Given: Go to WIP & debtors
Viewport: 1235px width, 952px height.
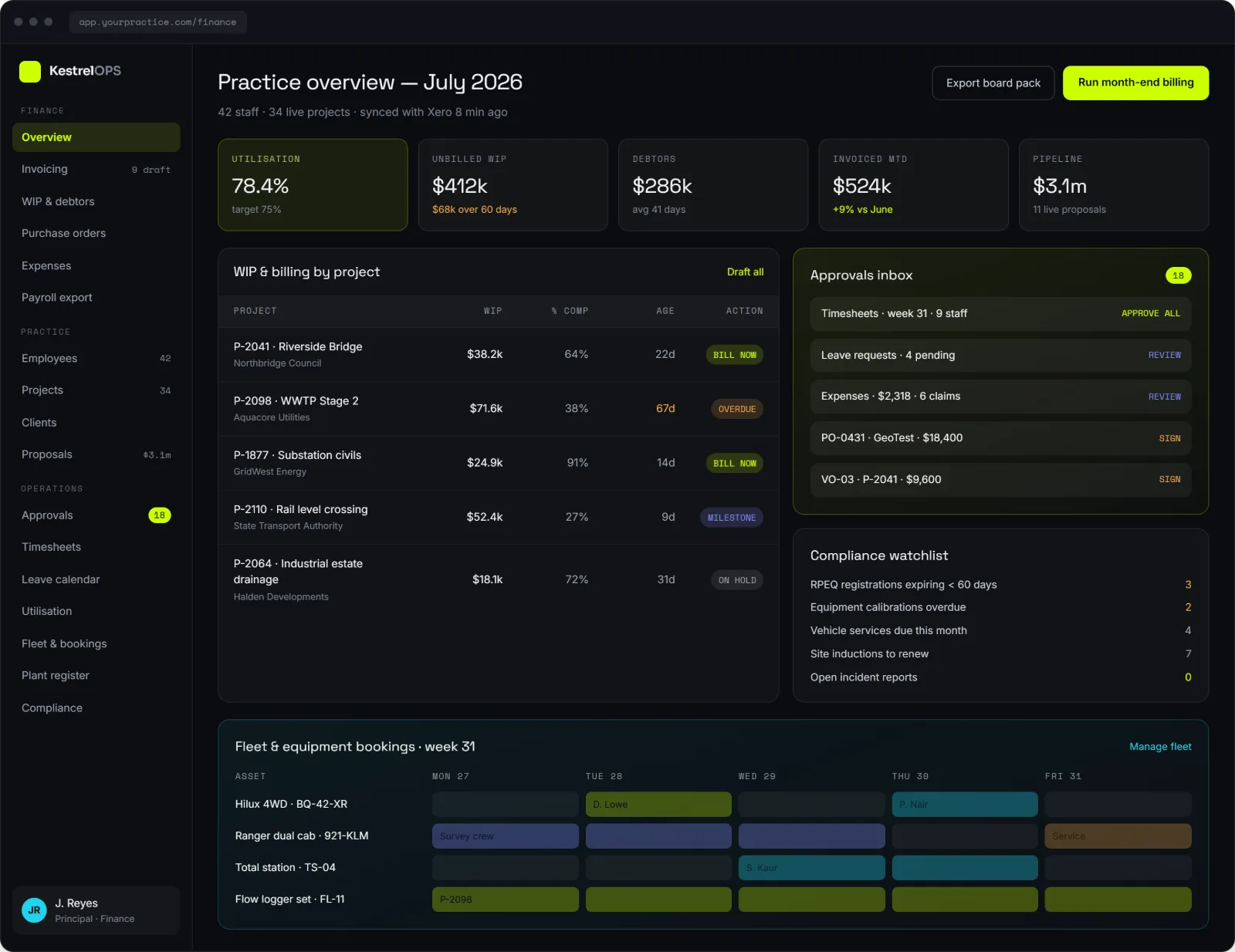Looking at the screenshot, I should pos(96,201).
